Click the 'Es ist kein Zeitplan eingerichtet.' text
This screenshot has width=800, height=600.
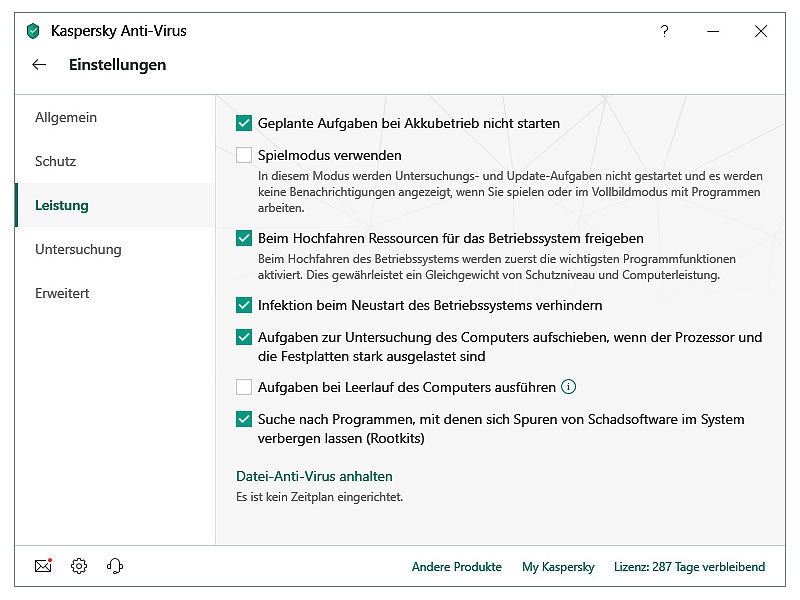pos(319,497)
